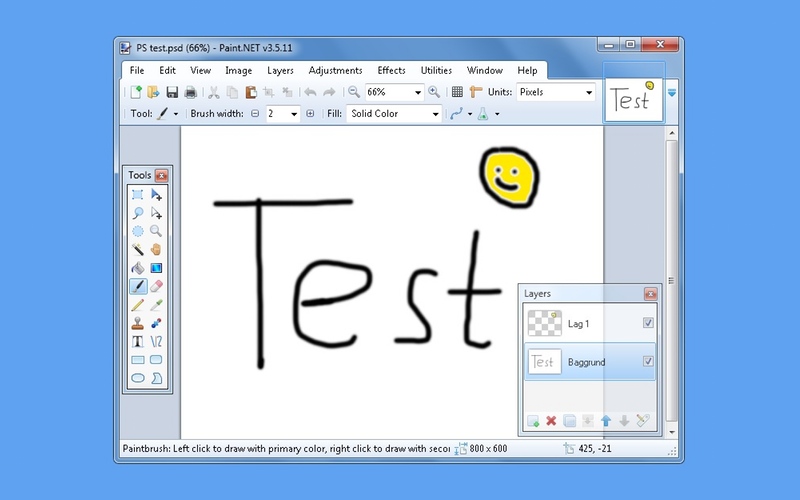Toggle visibility checkbox of Baggrund layer
Image resolution: width=800 pixels, height=500 pixels.
[x=648, y=361]
